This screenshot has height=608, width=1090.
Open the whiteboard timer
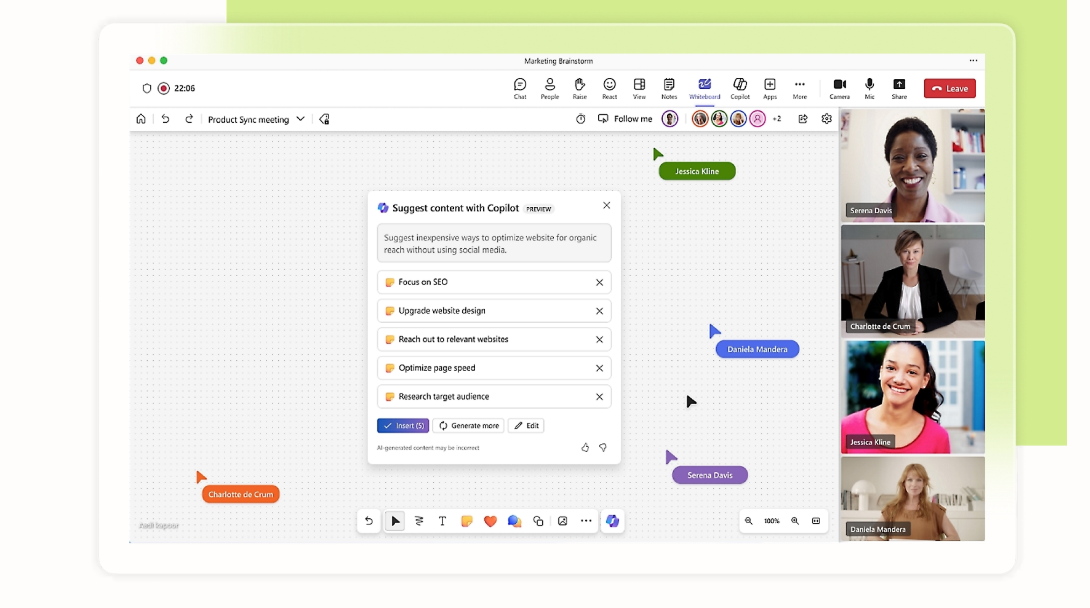(x=580, y=119)
